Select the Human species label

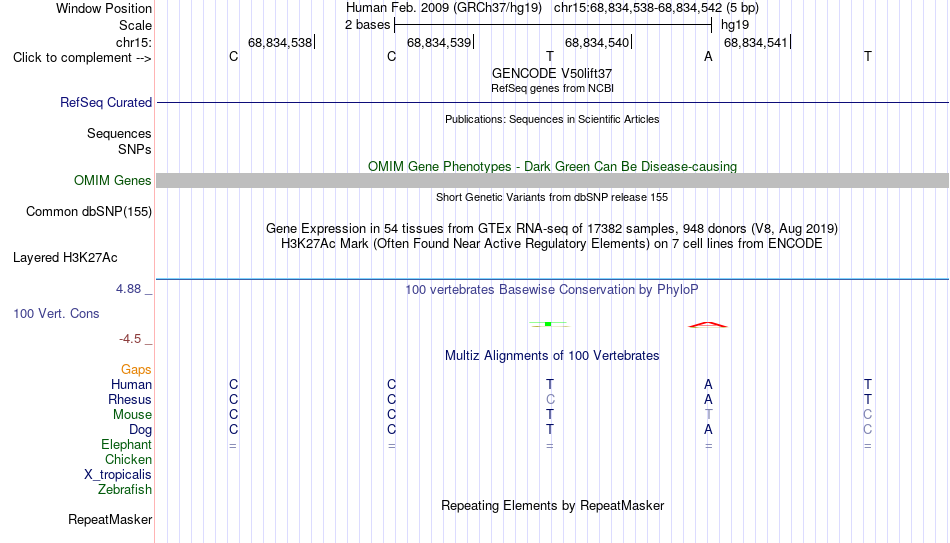coord(131,385)
